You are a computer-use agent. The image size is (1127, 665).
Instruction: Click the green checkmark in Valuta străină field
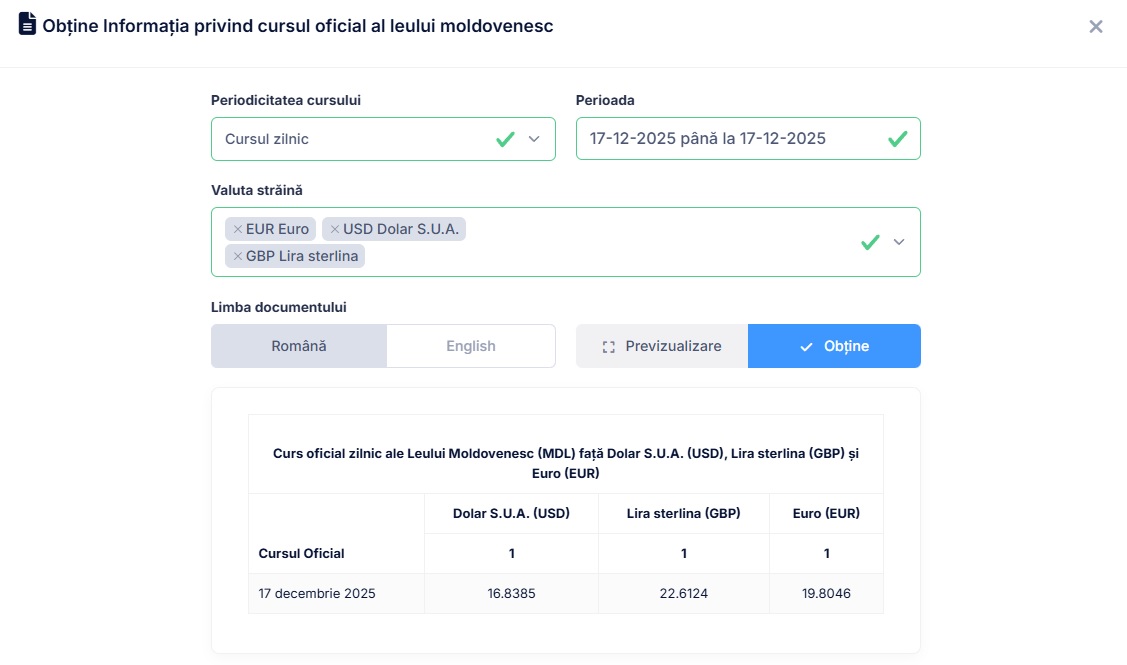[x=870, y=242]
